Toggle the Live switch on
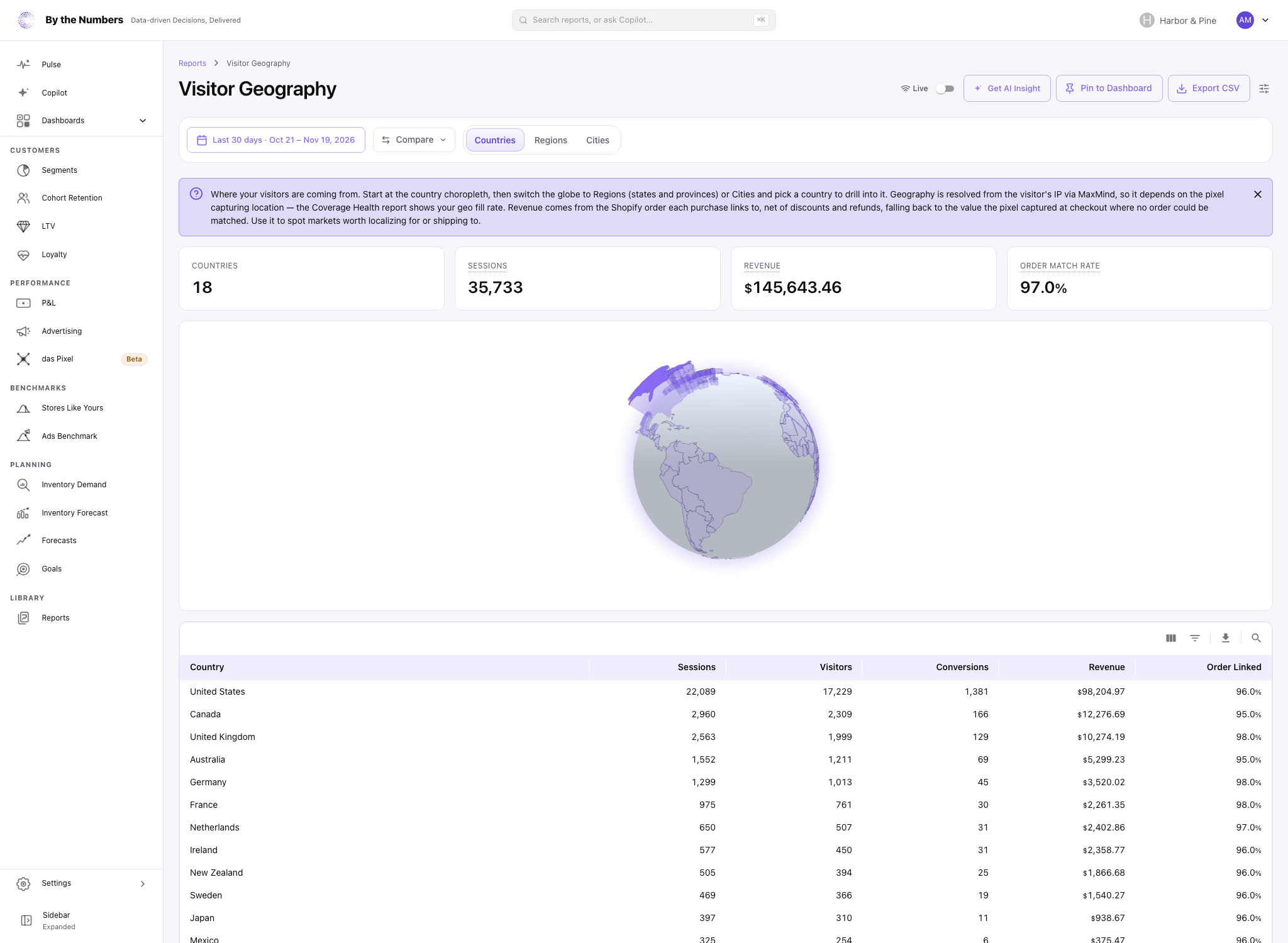Viewport: 1288px width, 943px height. tap(945, 89)
